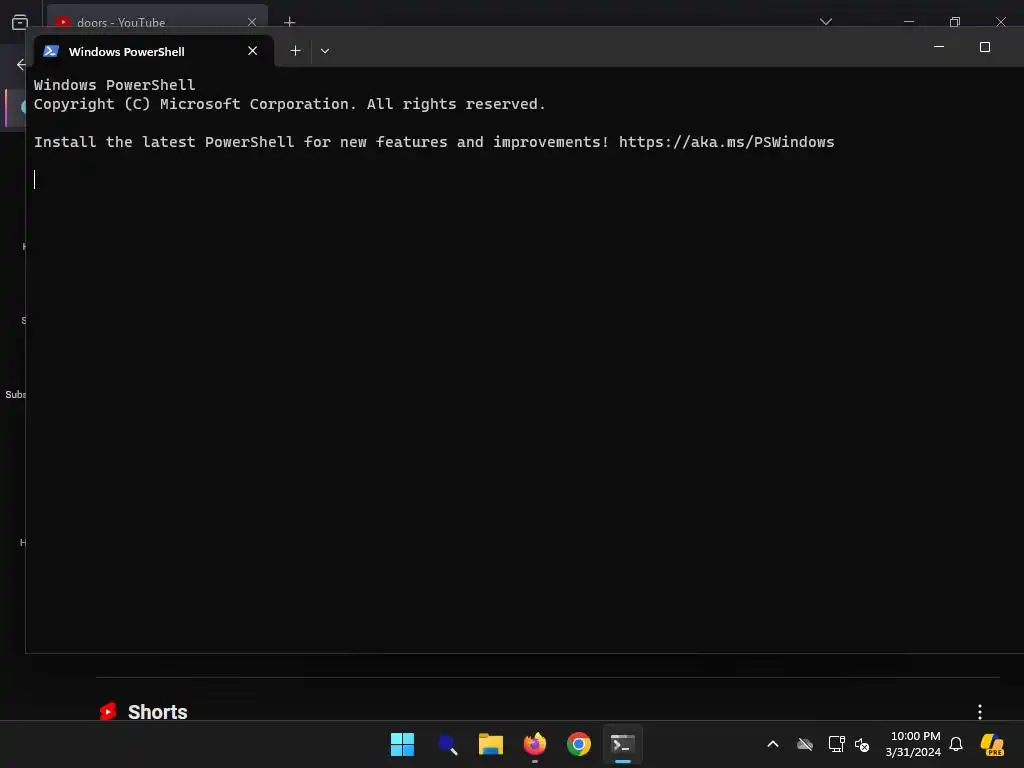Open a new terminal tab with plus

[295, 51]
